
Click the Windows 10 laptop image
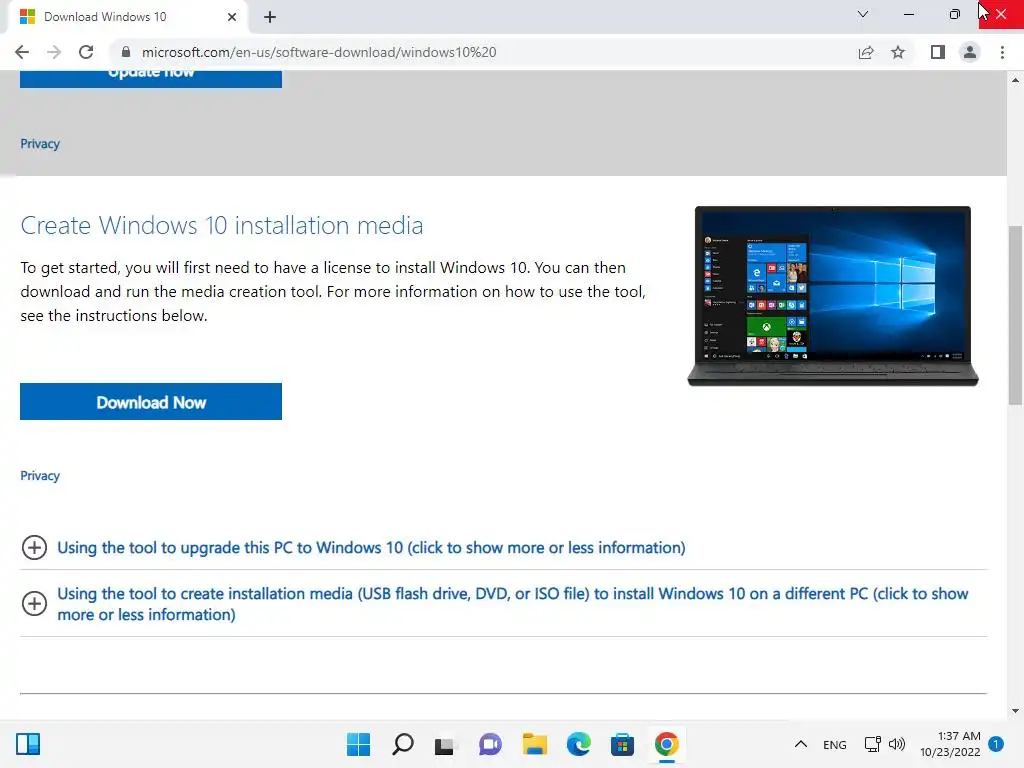pos(833,296)
